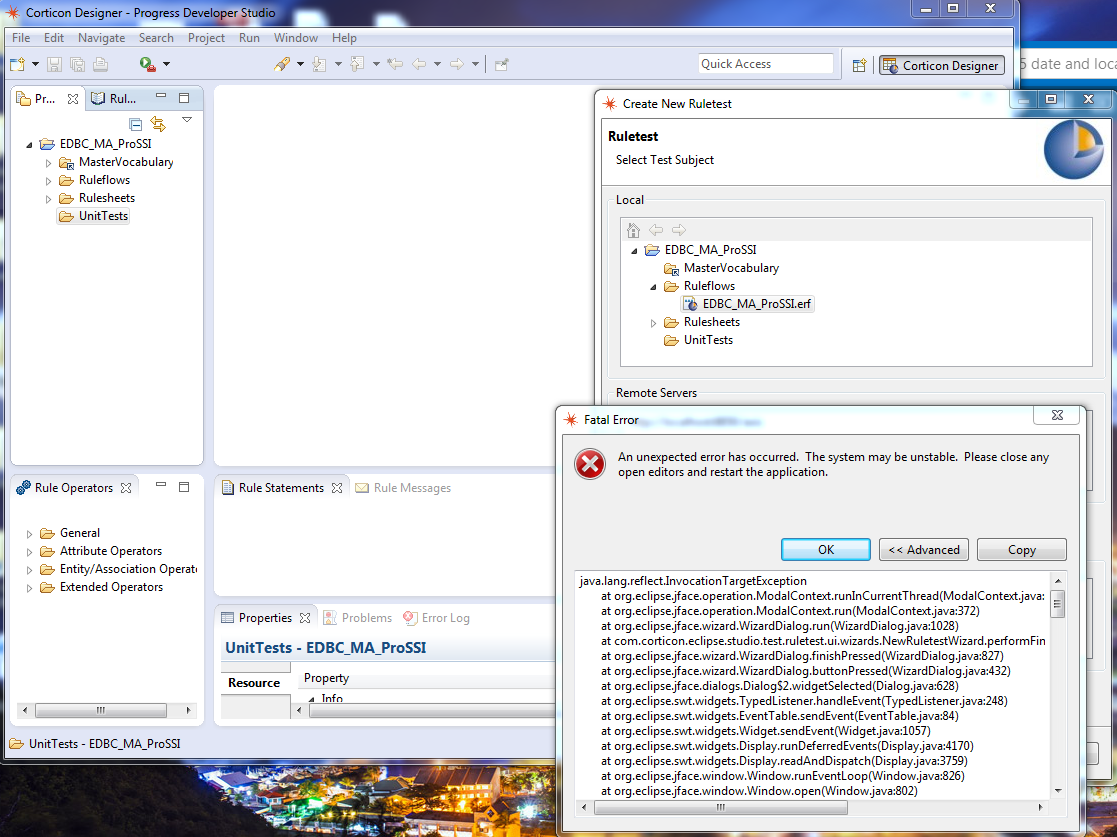Click the Print toolbar icon
Image resolution: width=1117 pixels, height=837 pixels.
tap(100, 64)
